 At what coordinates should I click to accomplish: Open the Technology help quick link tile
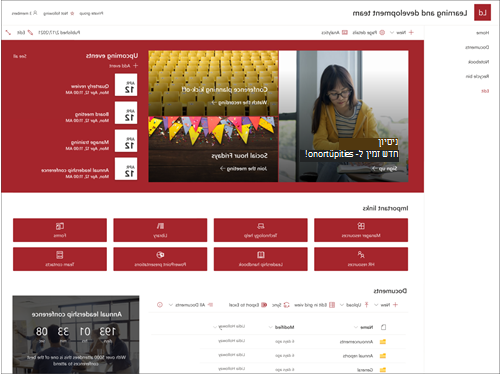point(261,230)
